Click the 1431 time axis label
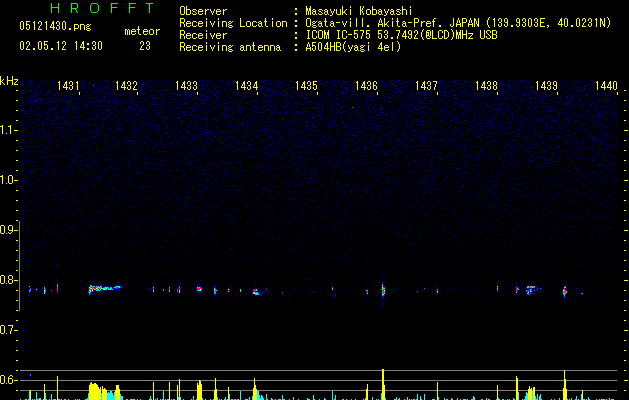The width and height of the screenshot is (629, 400). [68, 86]
